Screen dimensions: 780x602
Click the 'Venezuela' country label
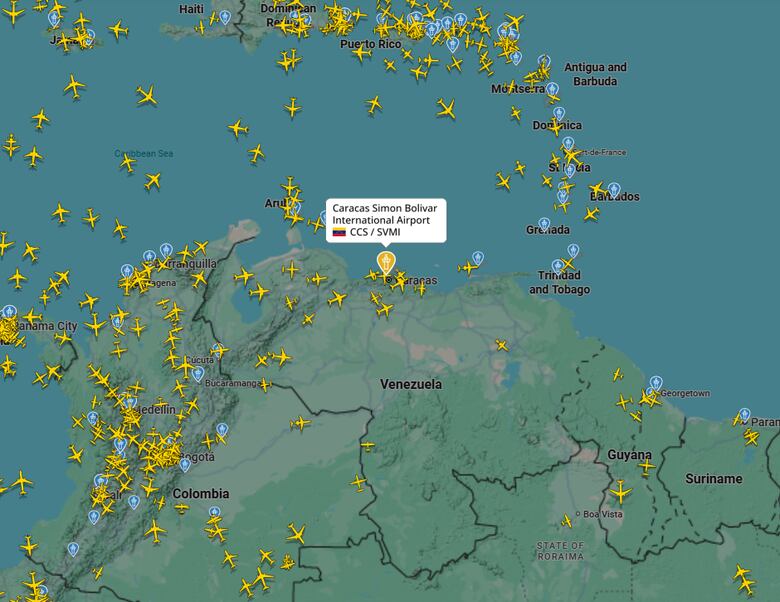[x=411, y=384]
